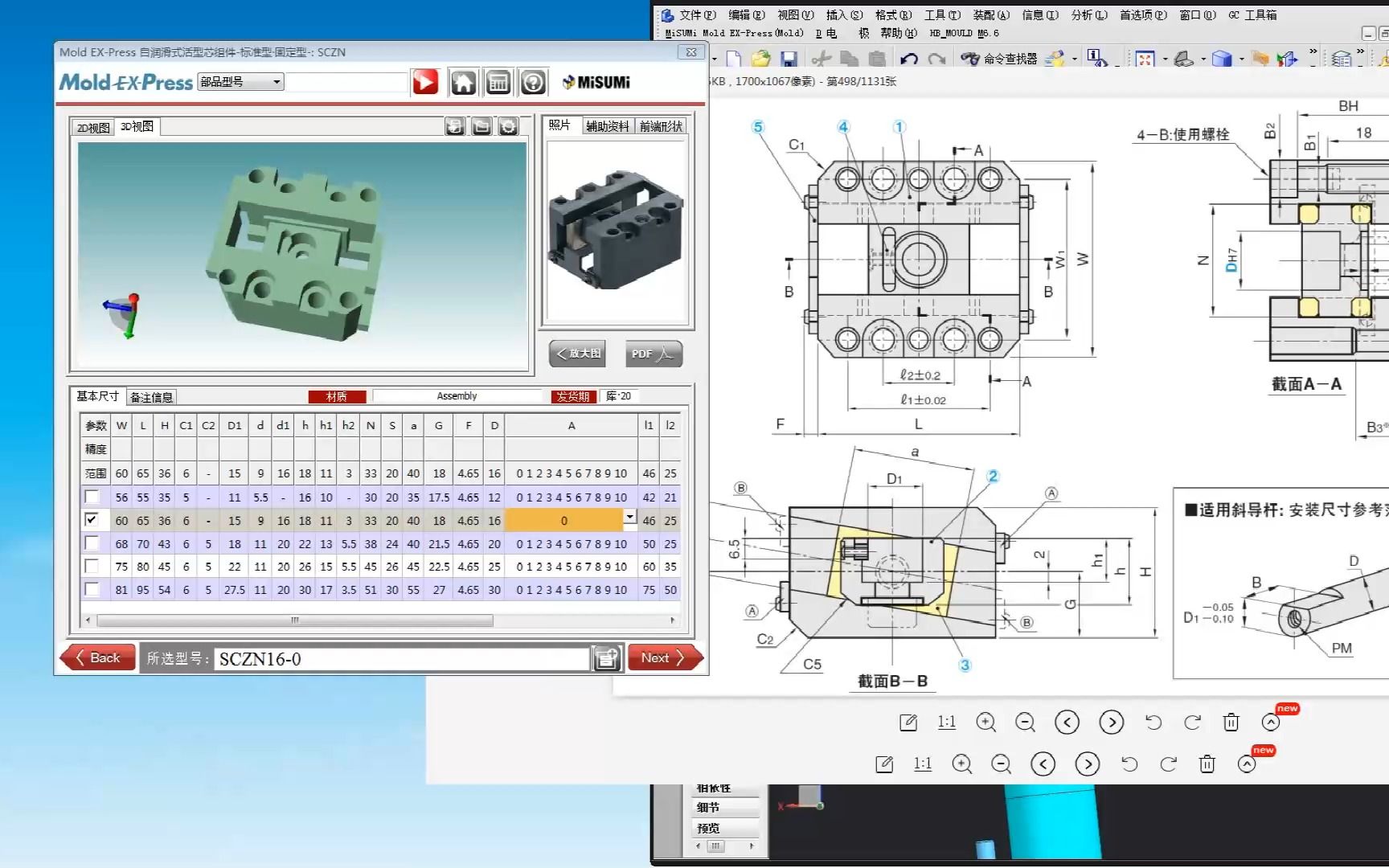Image resolution: width=1389 pixels, height=868 pixels.
Task: Click the parameter table horizontal scrollbar thumb
Action: (x=295, y=620)
